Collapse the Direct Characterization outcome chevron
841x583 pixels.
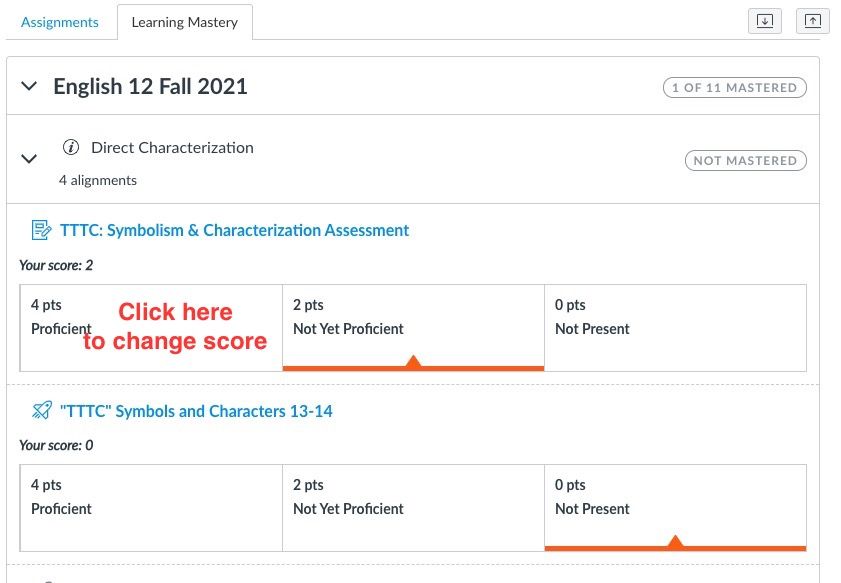click(x=30, y=159)
